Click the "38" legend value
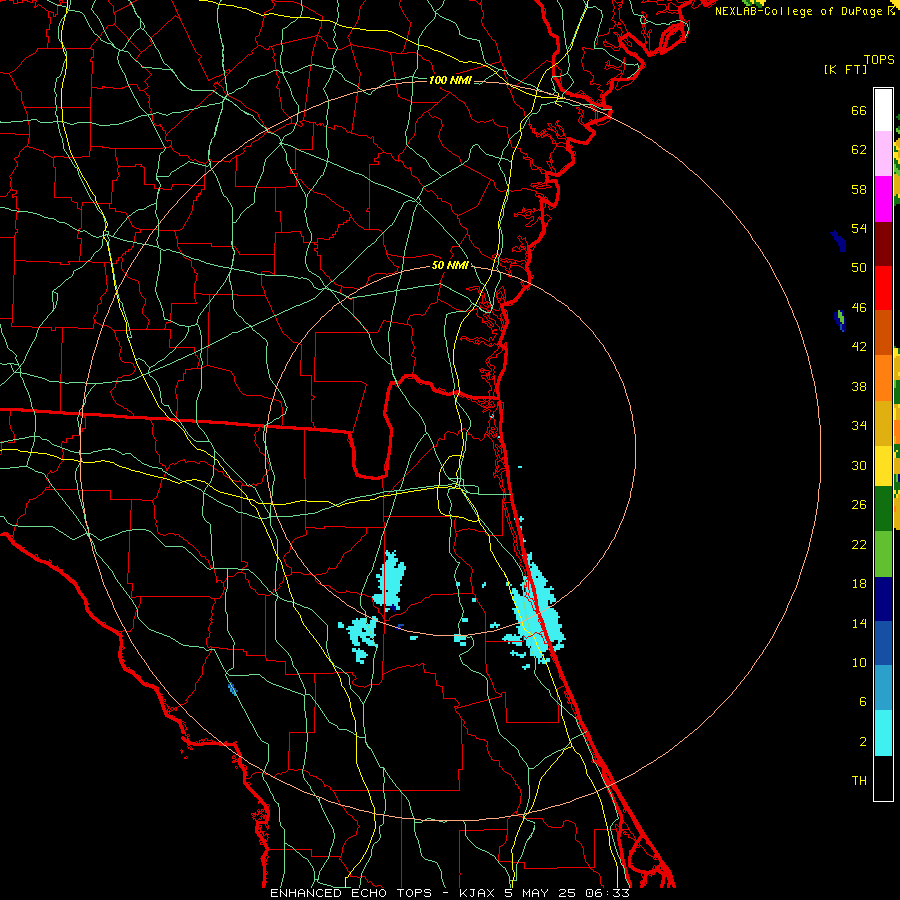The width and height of the screenshot is (900, 900). click(x=859, y=386)
